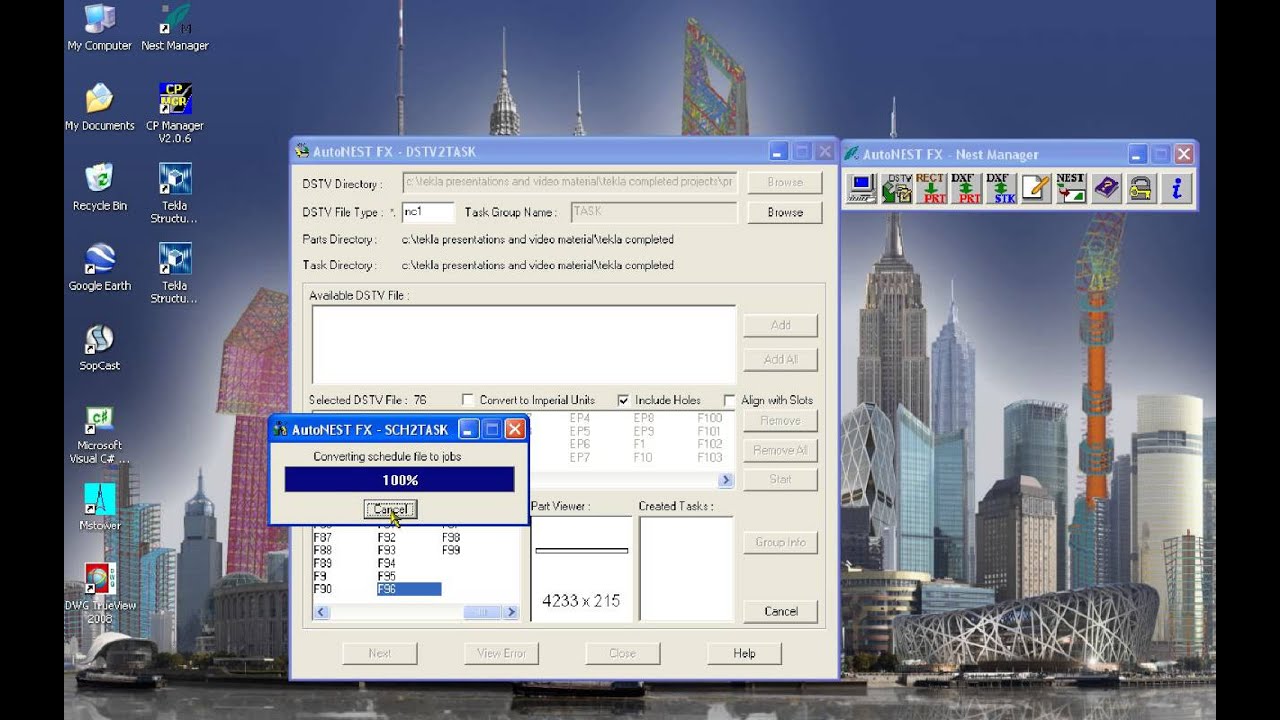The height and width of the screenshot is (720, 1280).
Task: Click the Part Viewer preview showing 4233 x 215
Action: 581,569
